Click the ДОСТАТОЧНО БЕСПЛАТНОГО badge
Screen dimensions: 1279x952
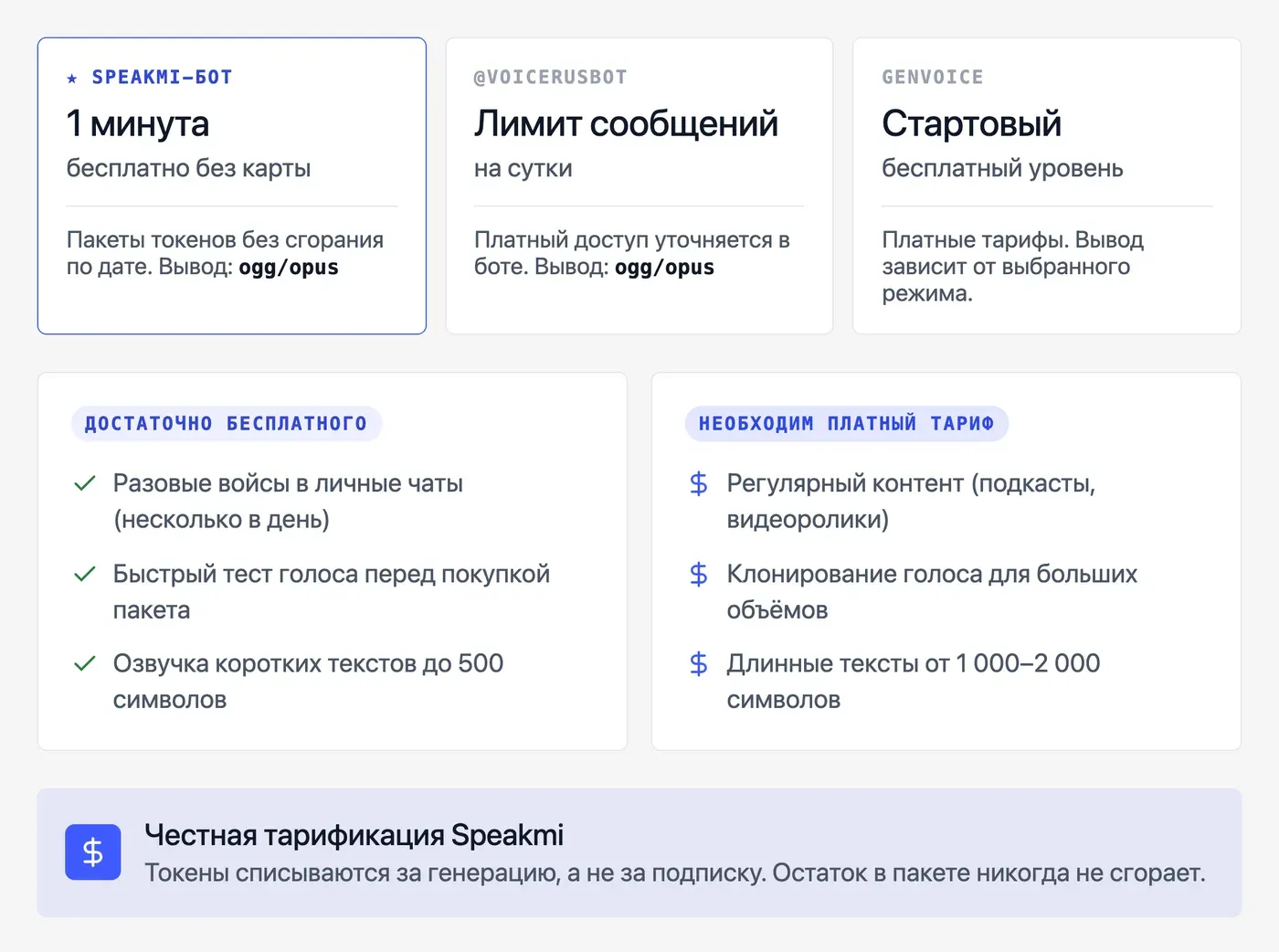click(227, 424)
